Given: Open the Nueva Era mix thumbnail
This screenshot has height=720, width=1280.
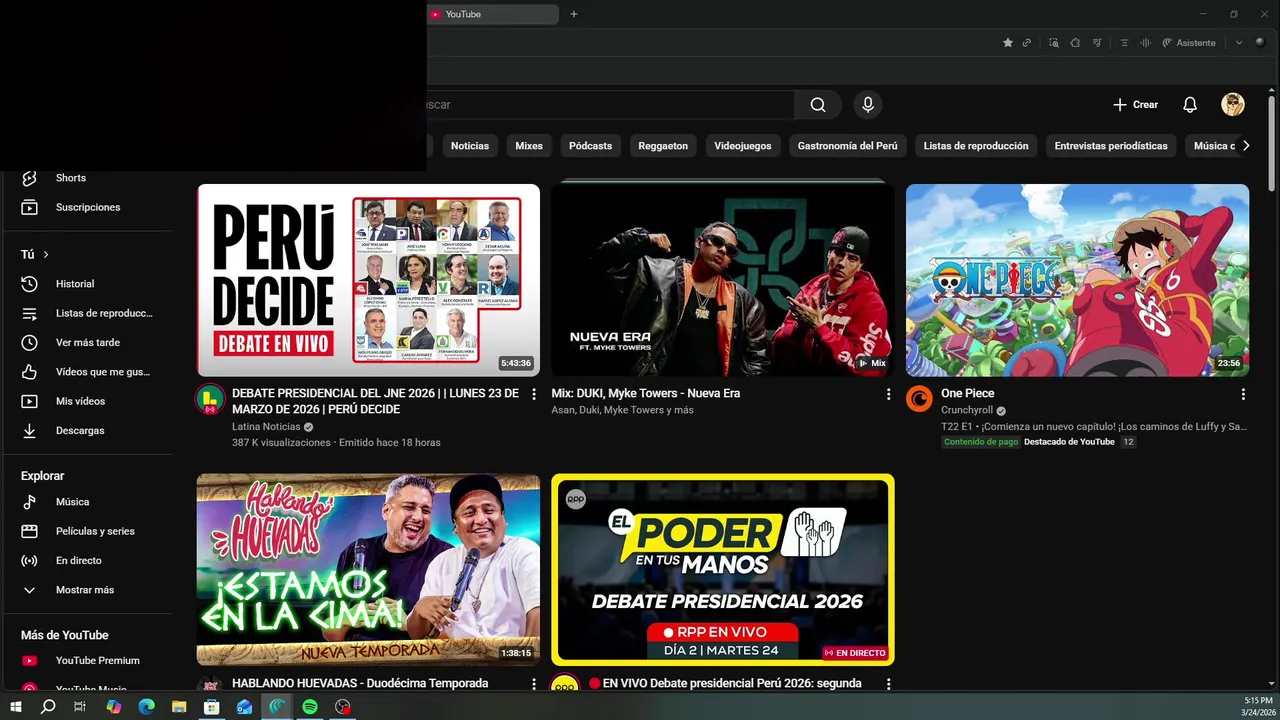Looking at the screenshot, I should (723, 280).
